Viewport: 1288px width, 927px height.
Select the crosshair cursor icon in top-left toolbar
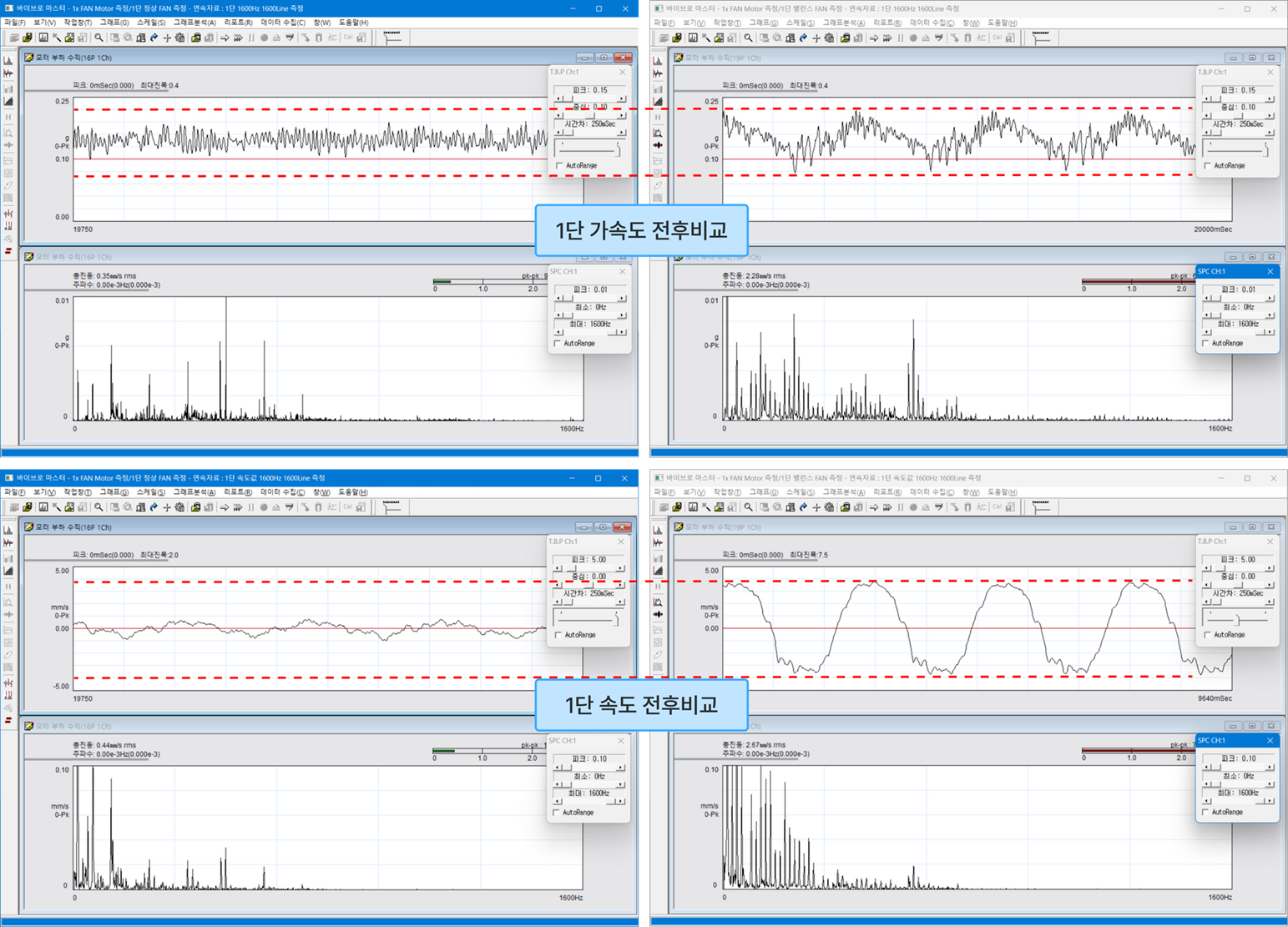(x=167, y=38)
